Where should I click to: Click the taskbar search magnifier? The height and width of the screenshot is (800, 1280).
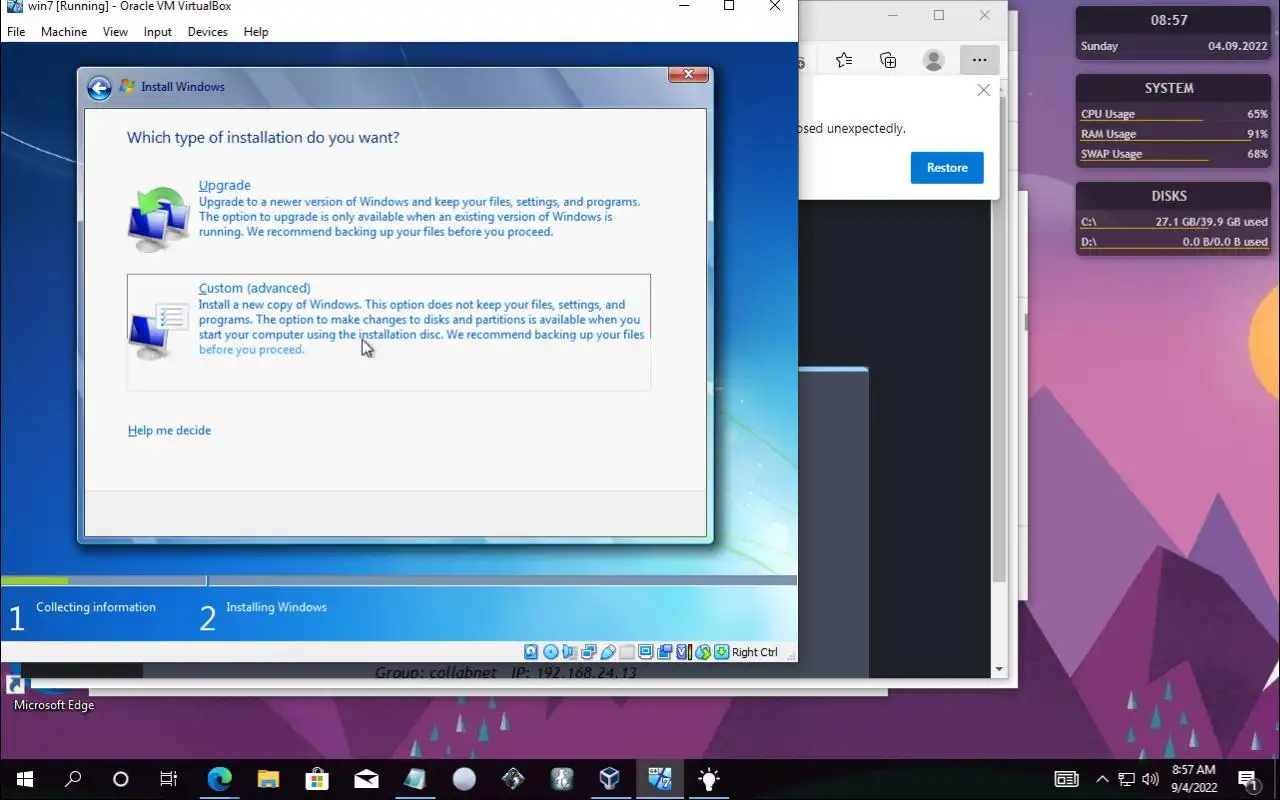pyautogui.click(x=73, y=778)
